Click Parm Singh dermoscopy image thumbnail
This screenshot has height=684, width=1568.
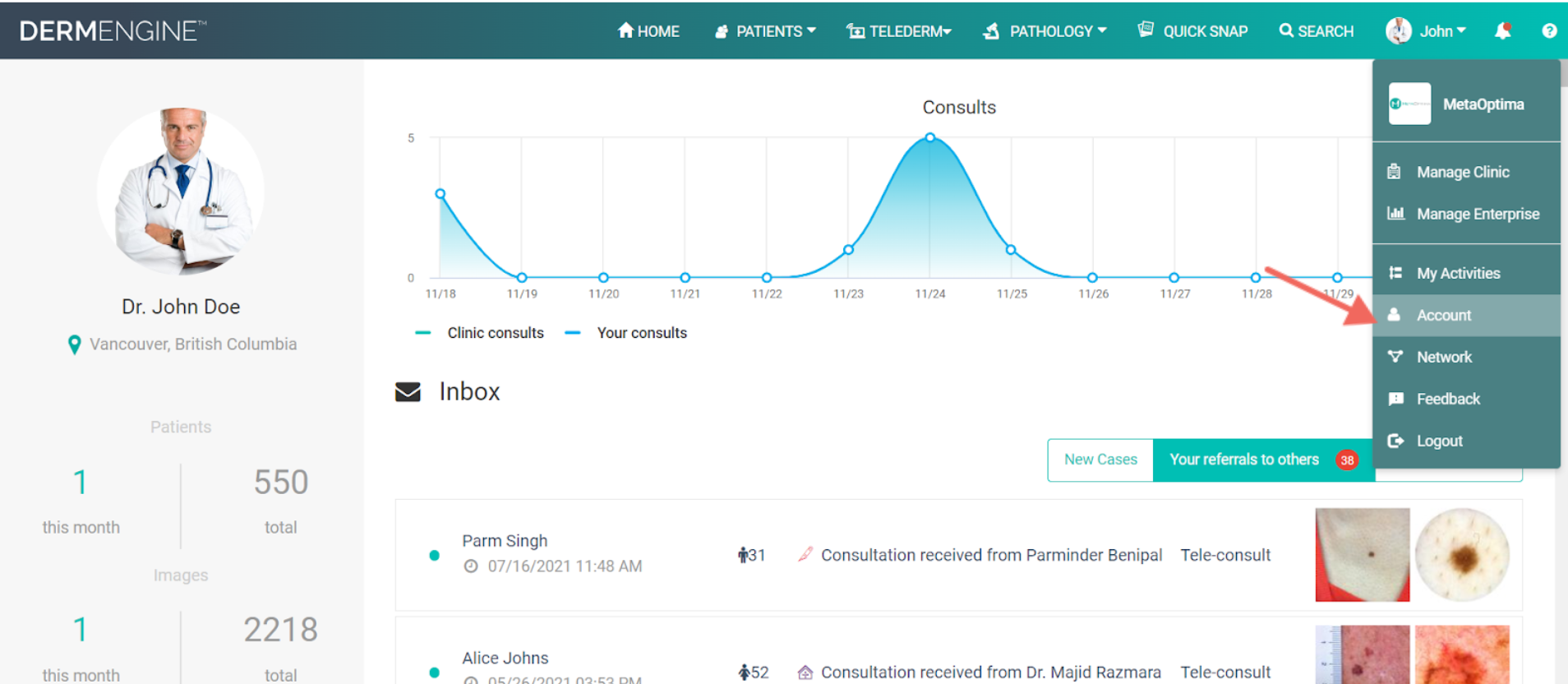[1463, 555]
